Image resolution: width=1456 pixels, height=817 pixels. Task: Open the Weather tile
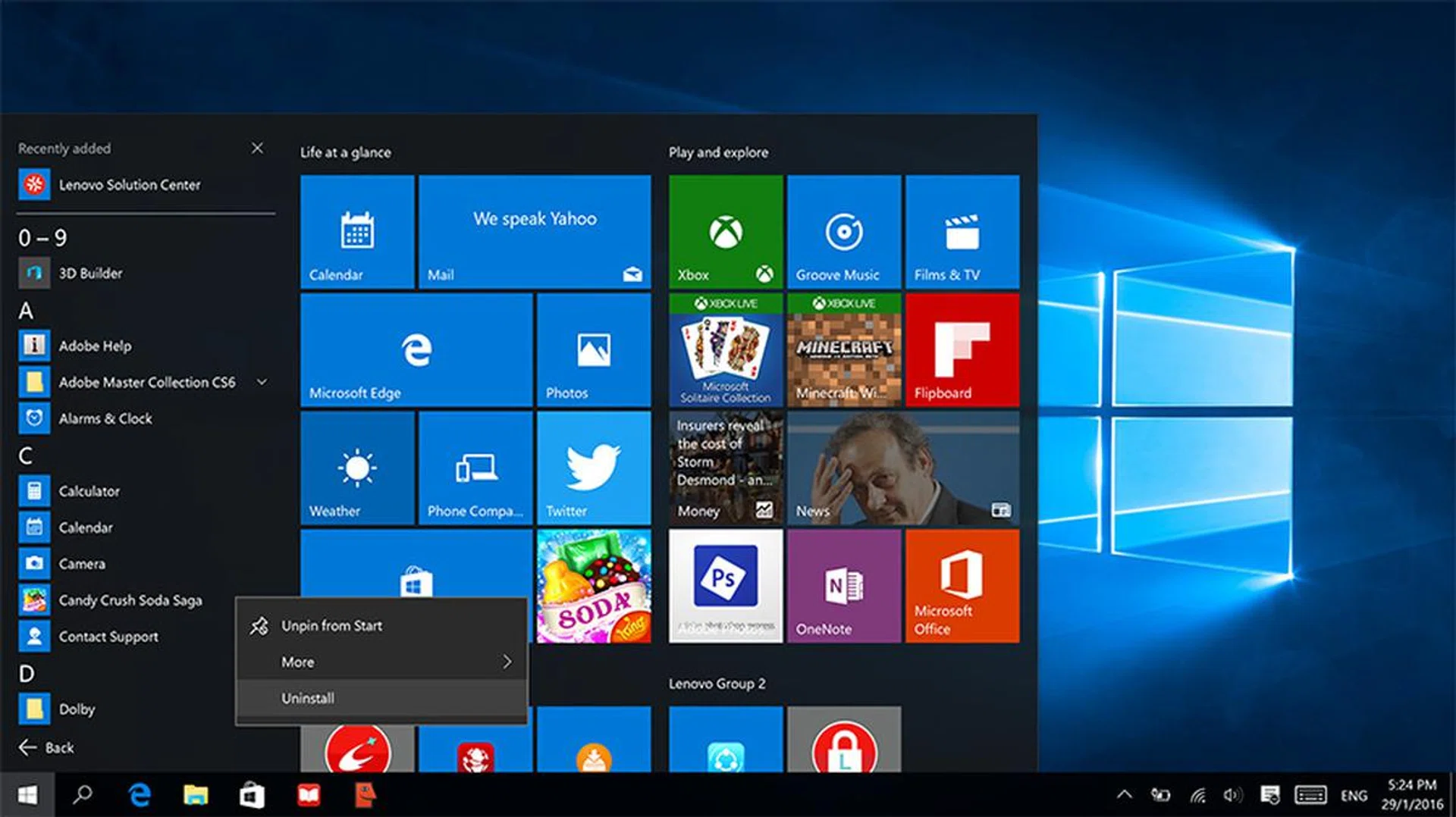click(356, 468)
